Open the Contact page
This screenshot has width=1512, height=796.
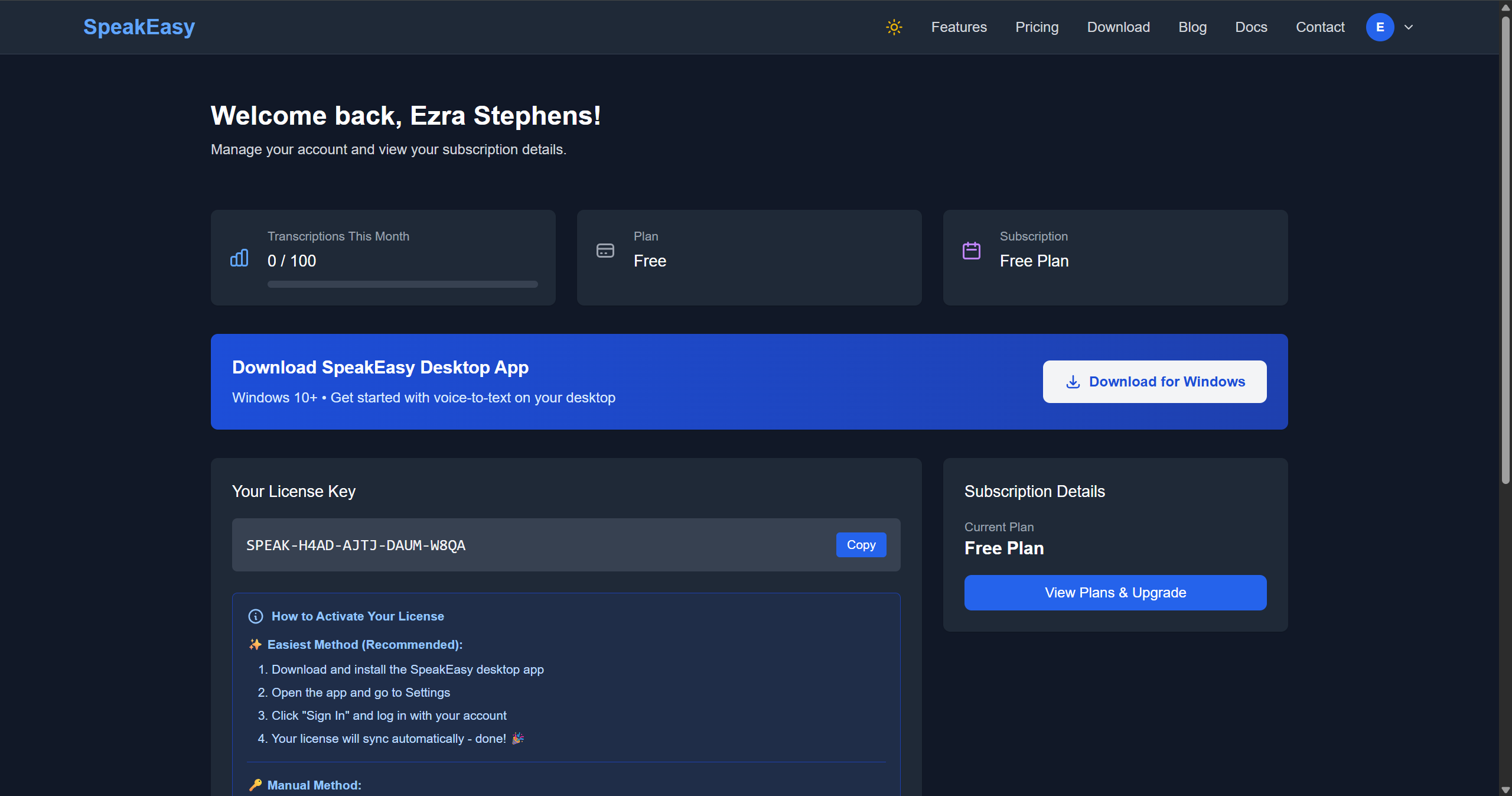point(1320,27)
